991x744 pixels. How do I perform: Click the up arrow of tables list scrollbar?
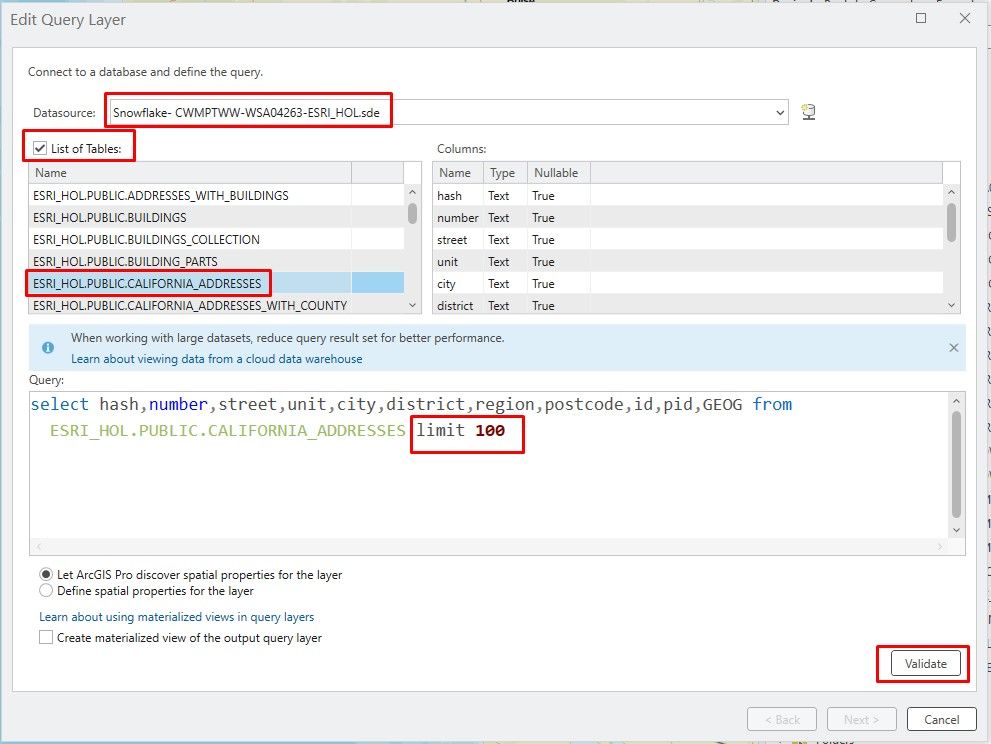[x=412, y=192]
